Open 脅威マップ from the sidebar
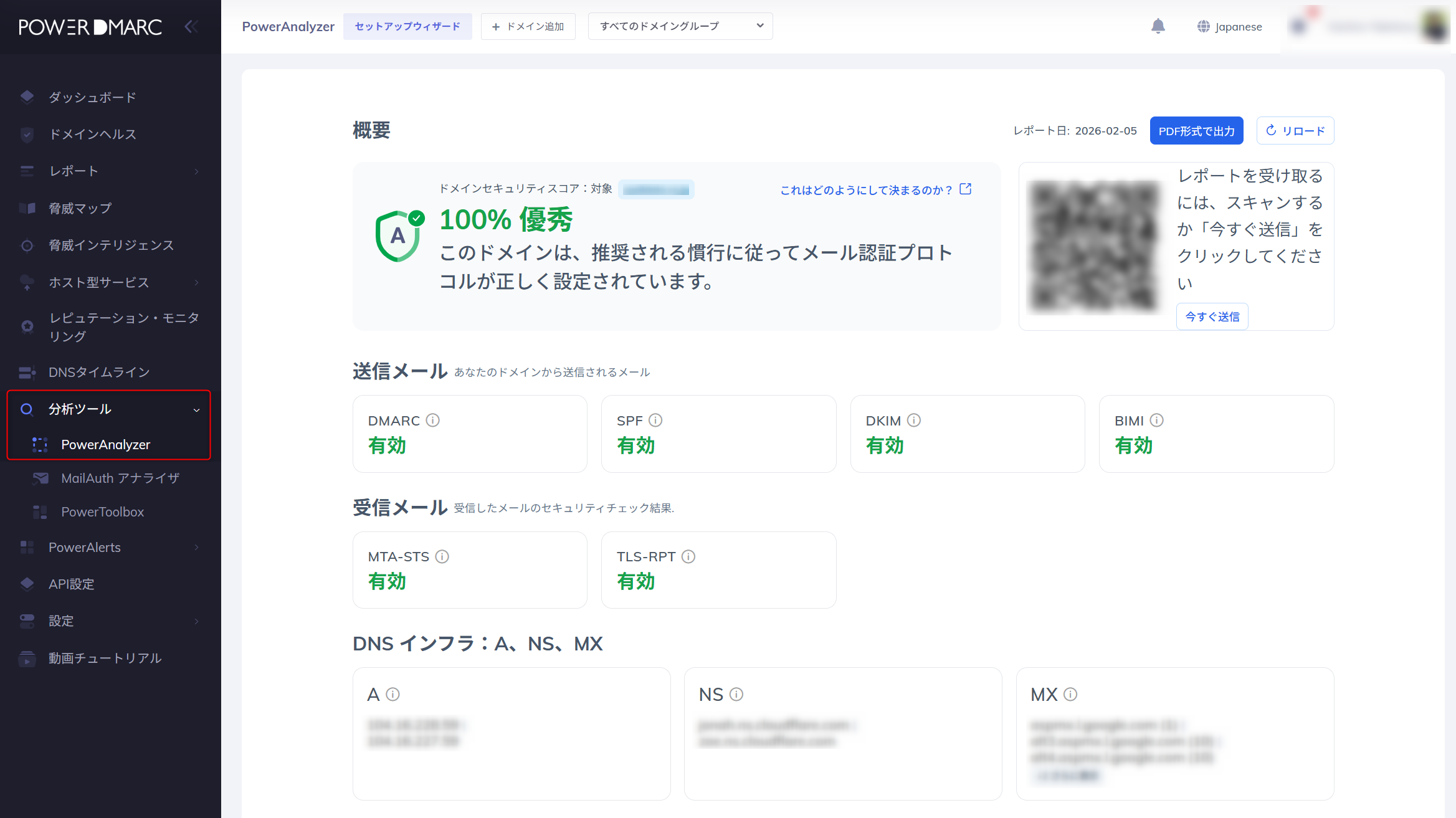Image resolution: width=1456 pixels, height=818 pixels. click(80, 208)
